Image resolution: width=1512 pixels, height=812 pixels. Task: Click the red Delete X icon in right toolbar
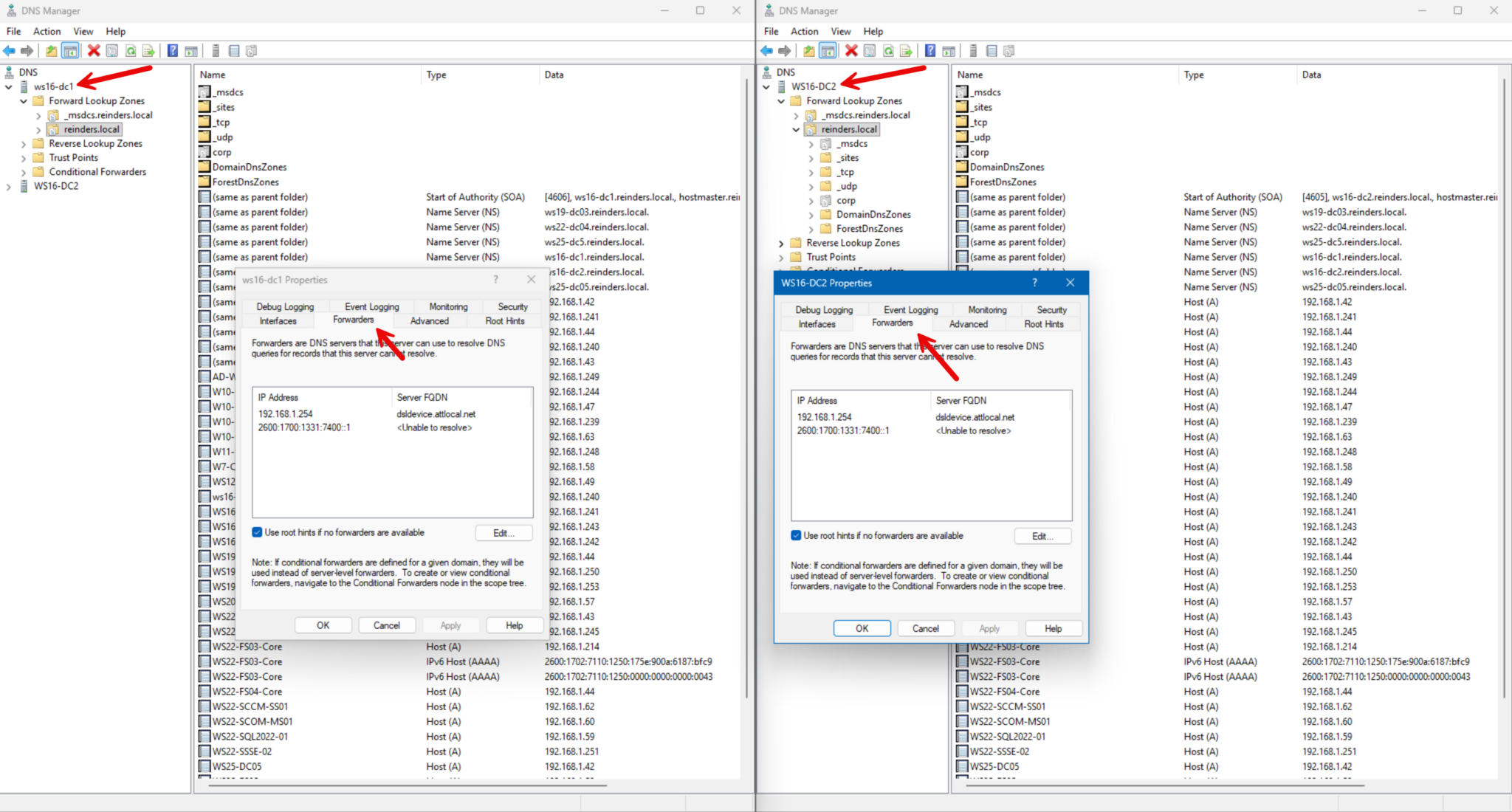pos(851,51)
